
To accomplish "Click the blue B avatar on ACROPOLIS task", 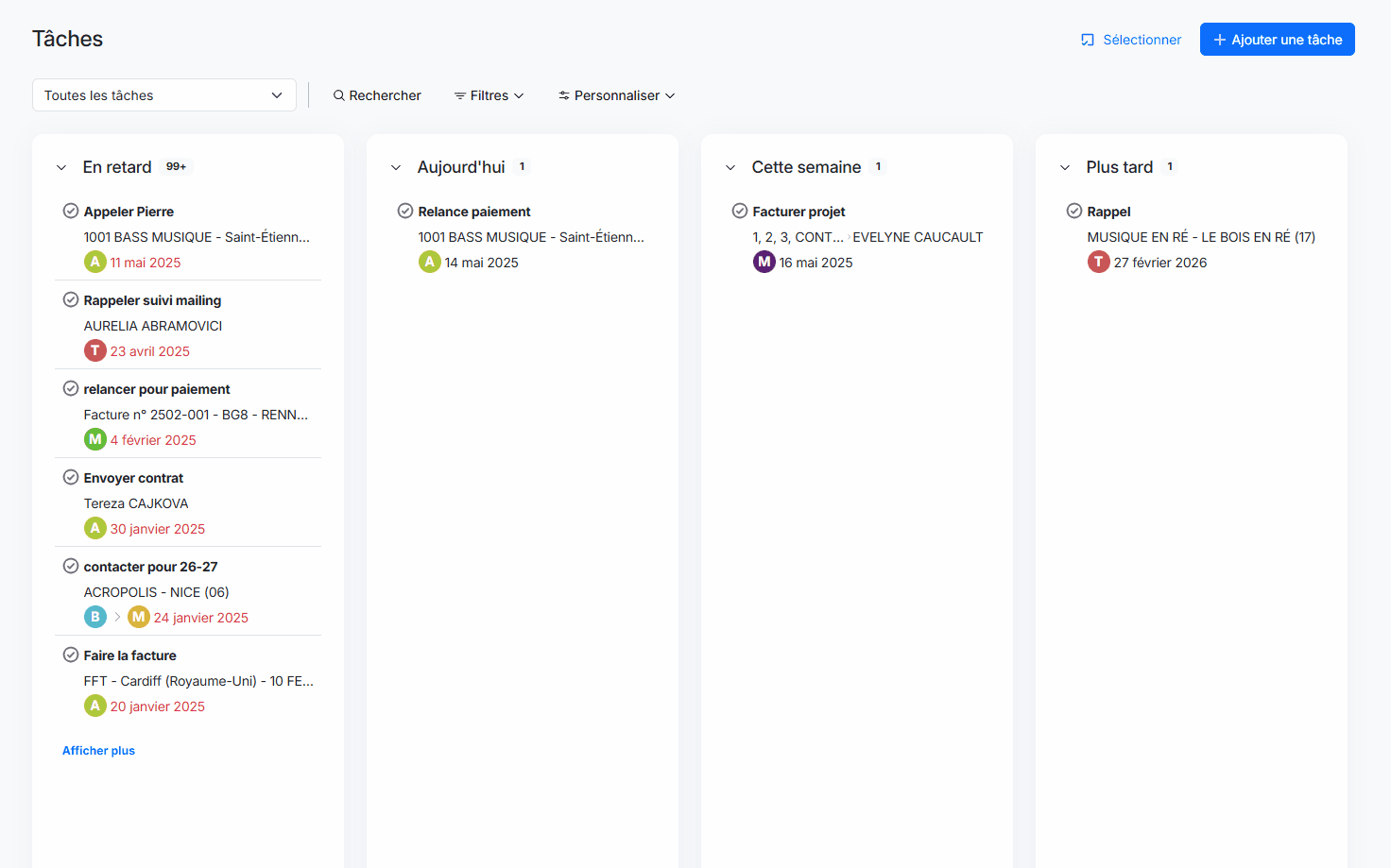I will (95, 617).
